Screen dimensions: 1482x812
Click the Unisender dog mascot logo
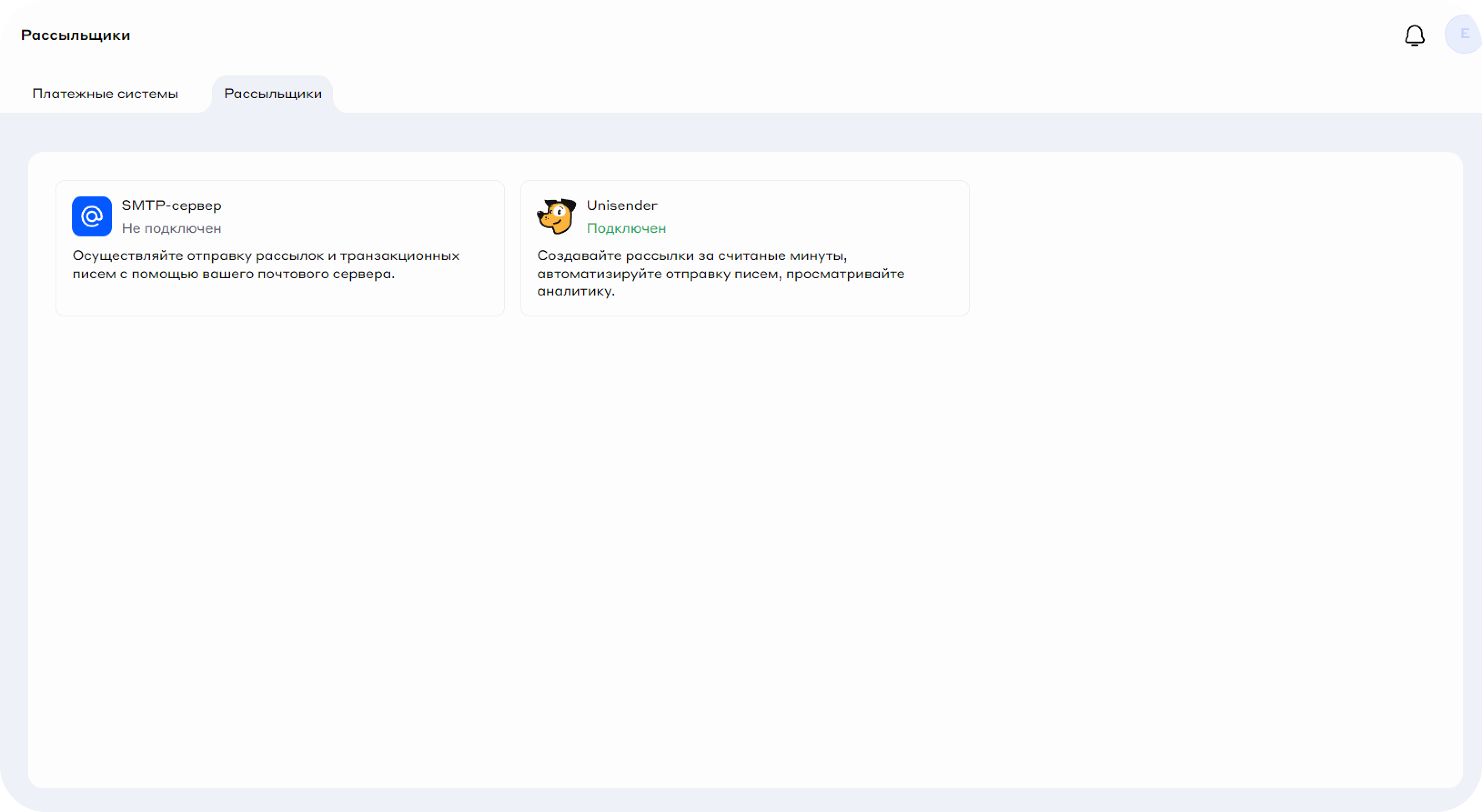pyautogui.click(x=556, y=216)
